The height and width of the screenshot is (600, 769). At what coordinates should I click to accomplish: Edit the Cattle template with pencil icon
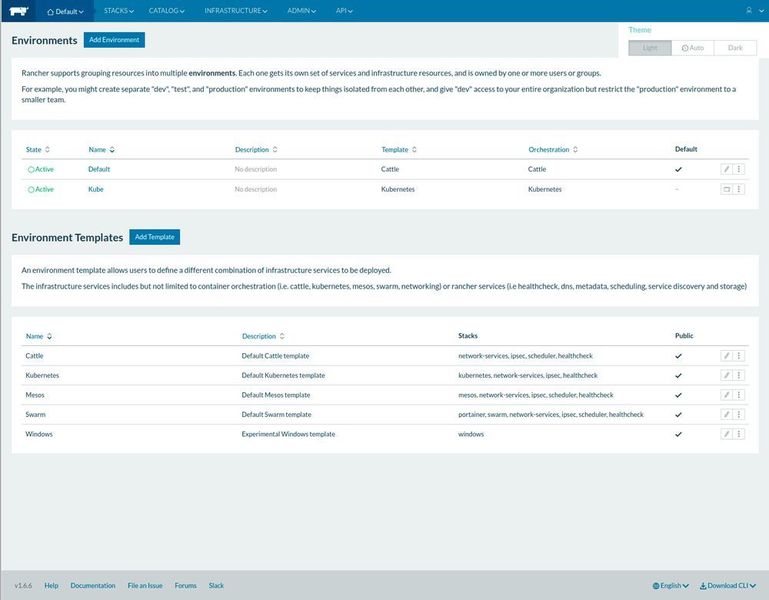click(726, 356)
